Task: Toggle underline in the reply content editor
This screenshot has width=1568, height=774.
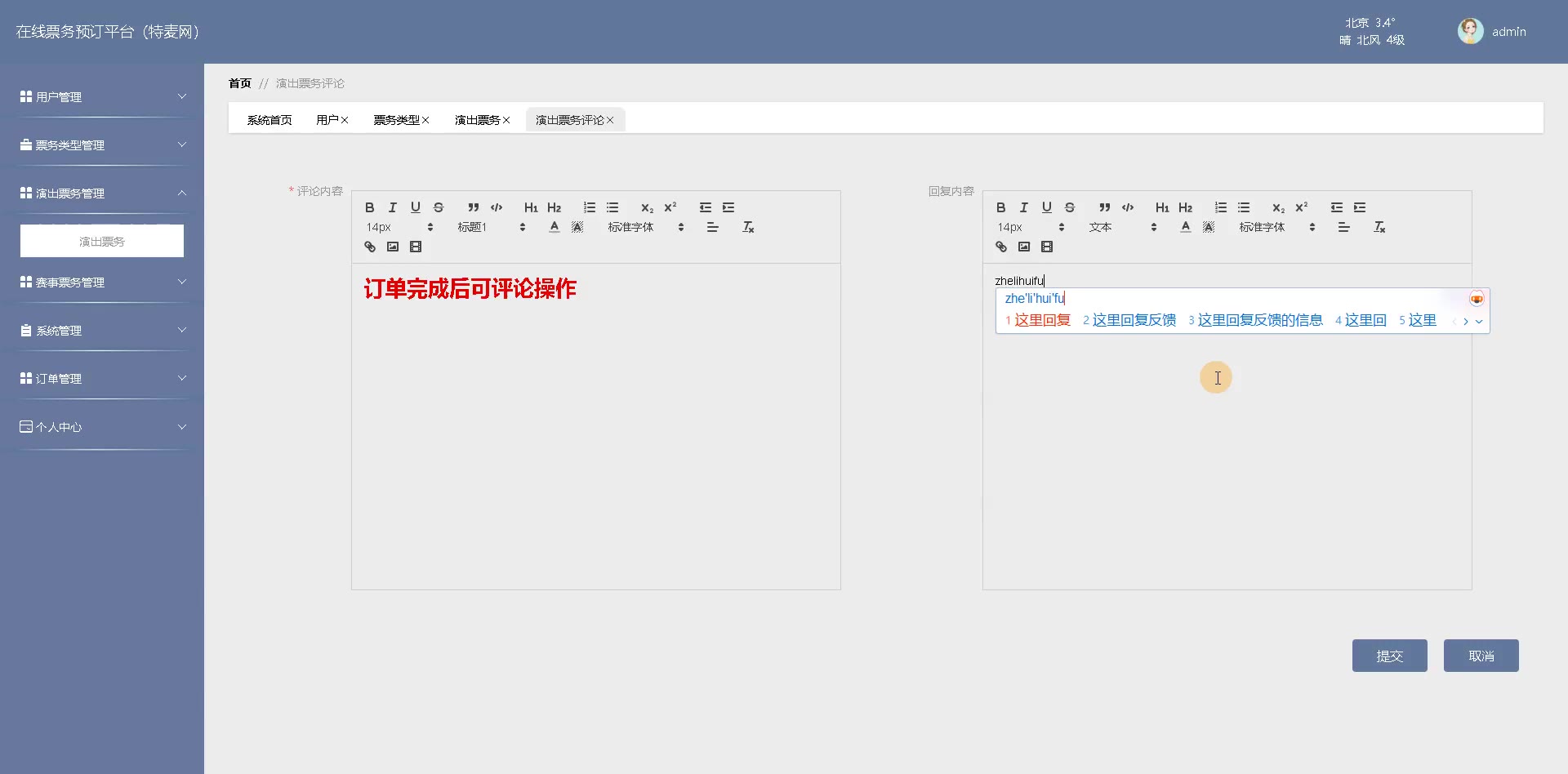Action: tap(1047, 207)
